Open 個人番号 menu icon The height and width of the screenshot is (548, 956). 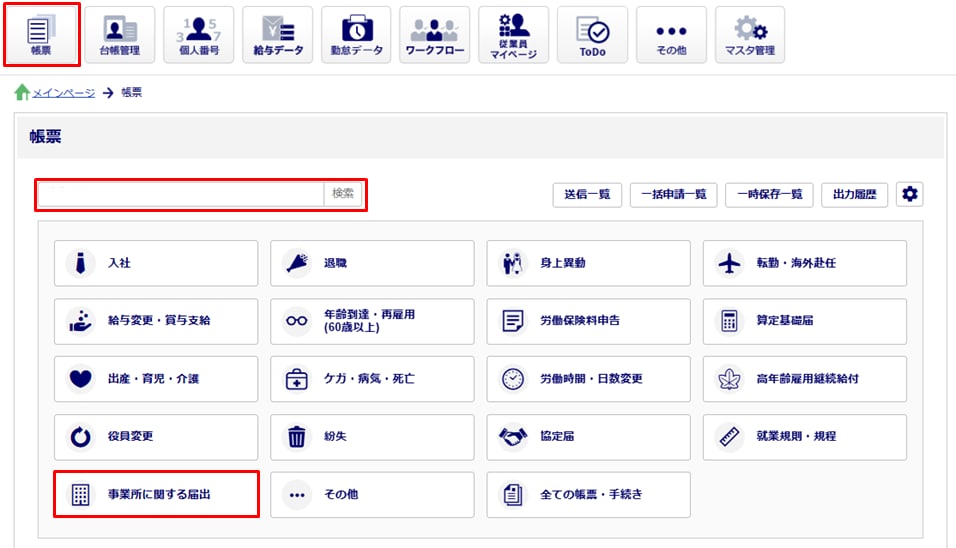[199, 35]
